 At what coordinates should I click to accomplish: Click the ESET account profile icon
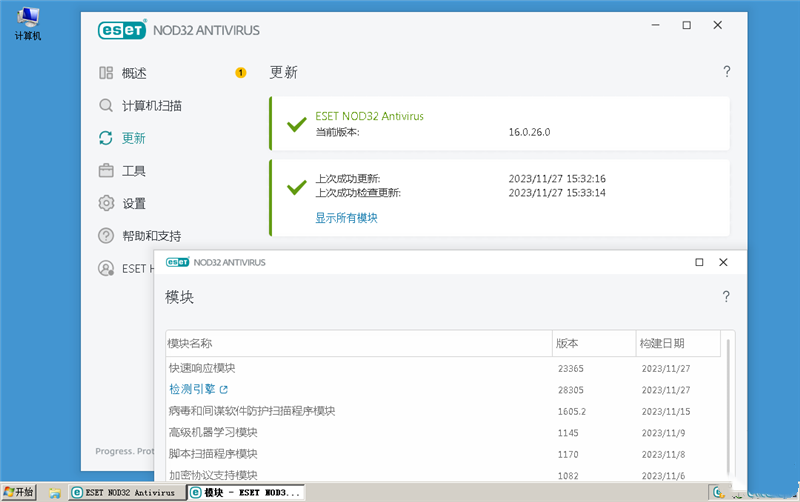tap(106, 268)
